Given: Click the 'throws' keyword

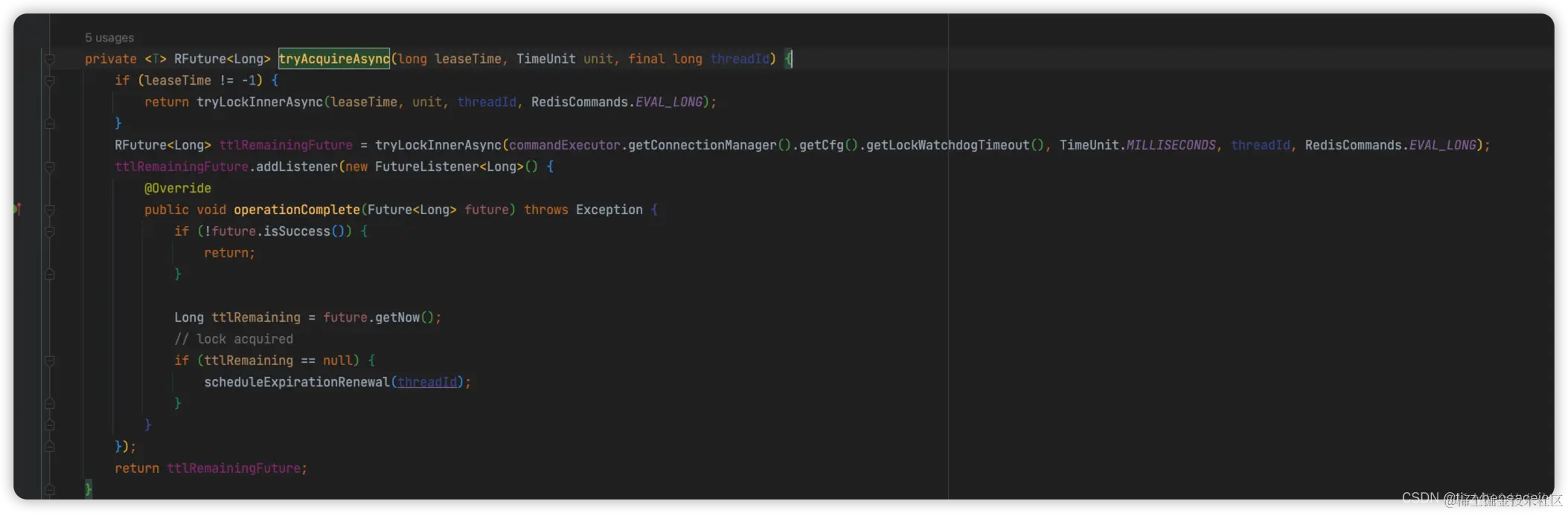Looking at the screenshot, I should 546,210.
